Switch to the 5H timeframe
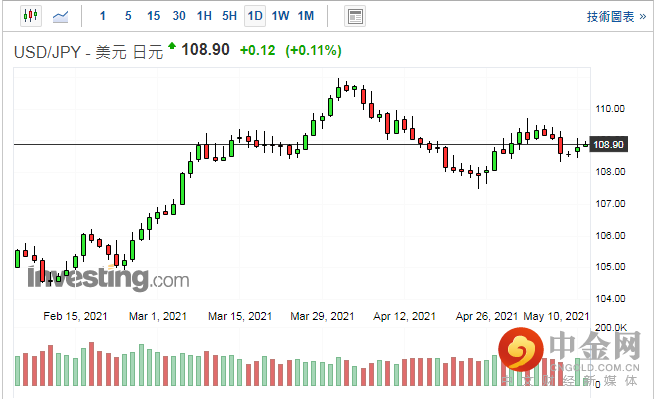The image size is (655, 399). 229,16
